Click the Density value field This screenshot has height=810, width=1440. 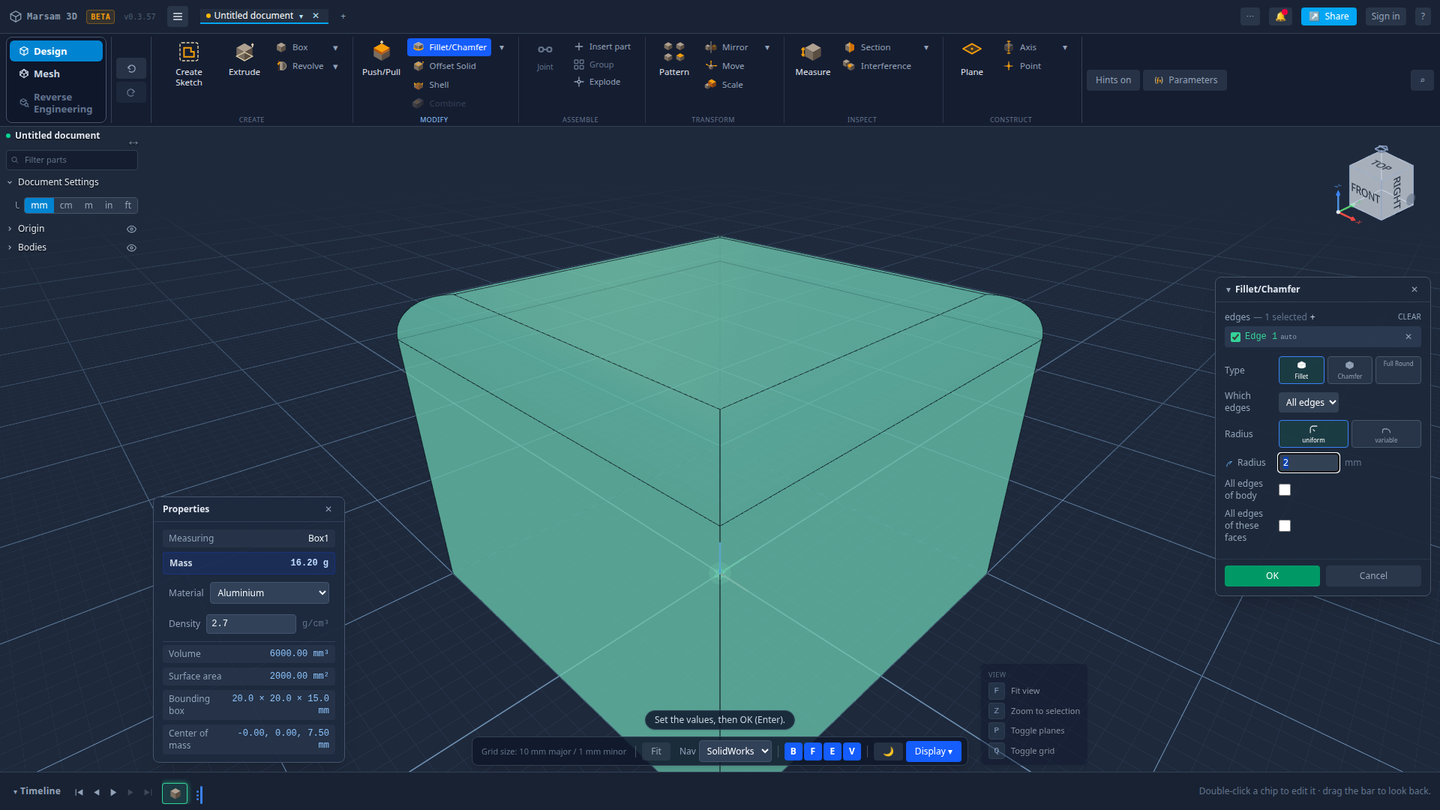251,624
